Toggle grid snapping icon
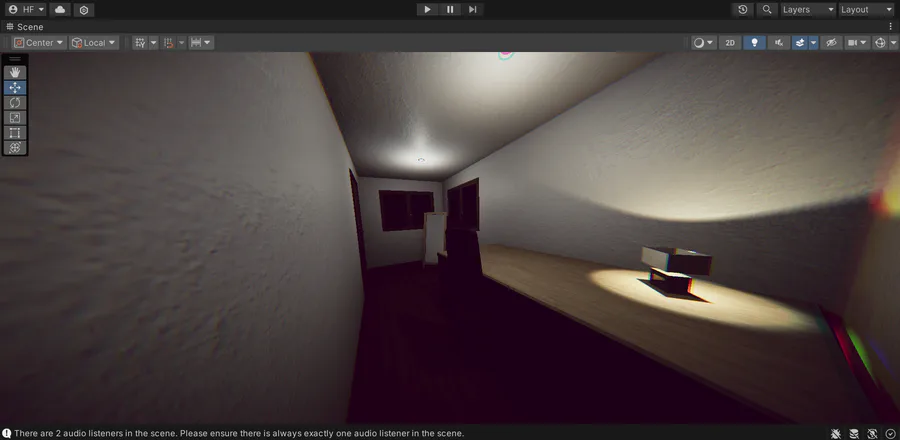The height and width of the screenshot is (440, 900). tap(168, 42)
